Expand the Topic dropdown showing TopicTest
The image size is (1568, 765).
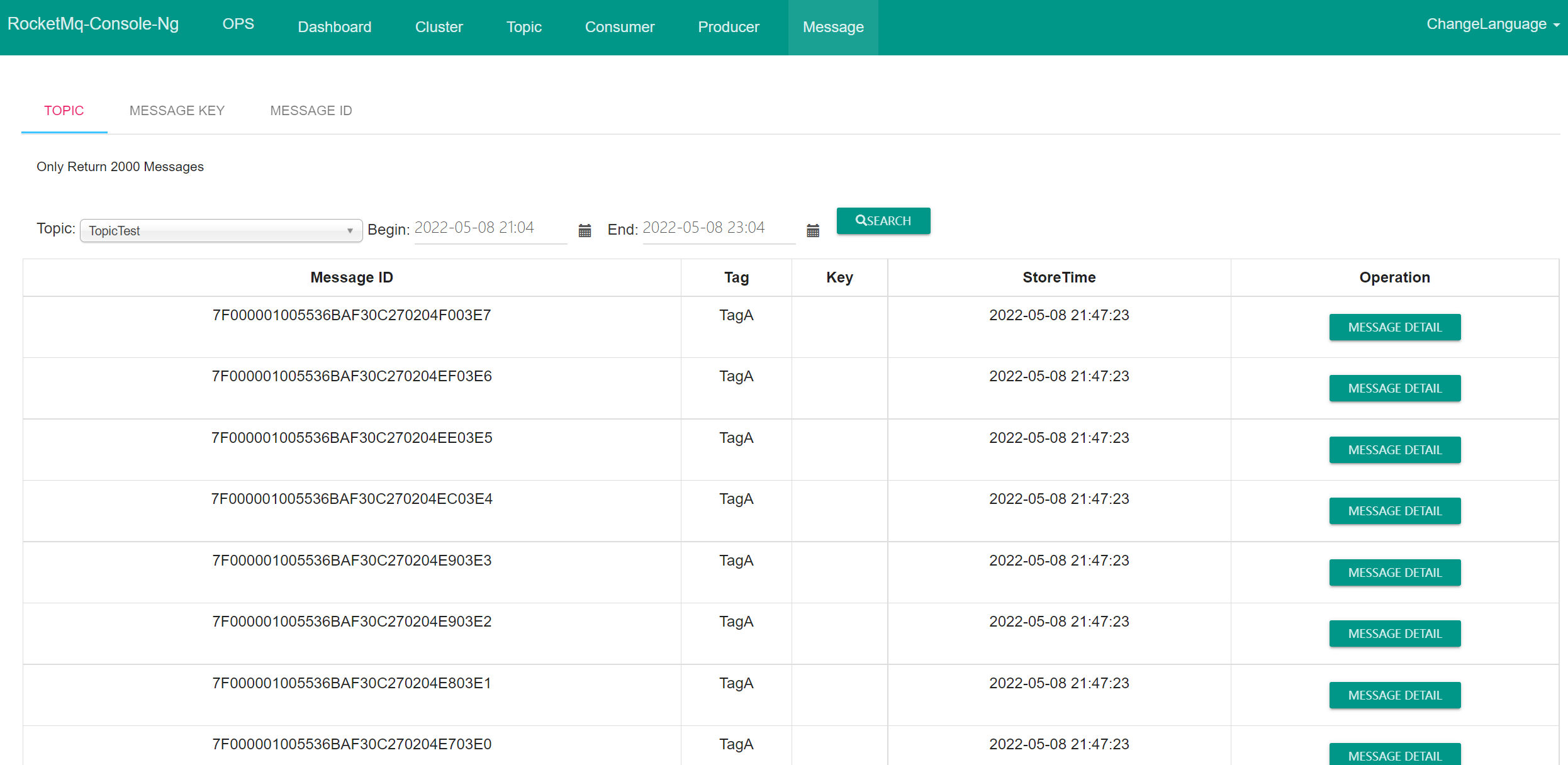(221, 231)
